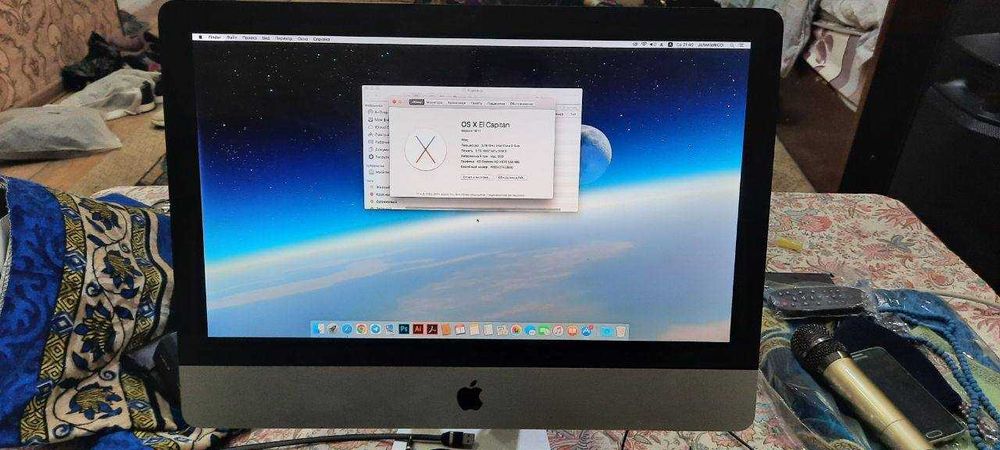
Task: Open the Справка menu
Action: click(x=321, y=40)
